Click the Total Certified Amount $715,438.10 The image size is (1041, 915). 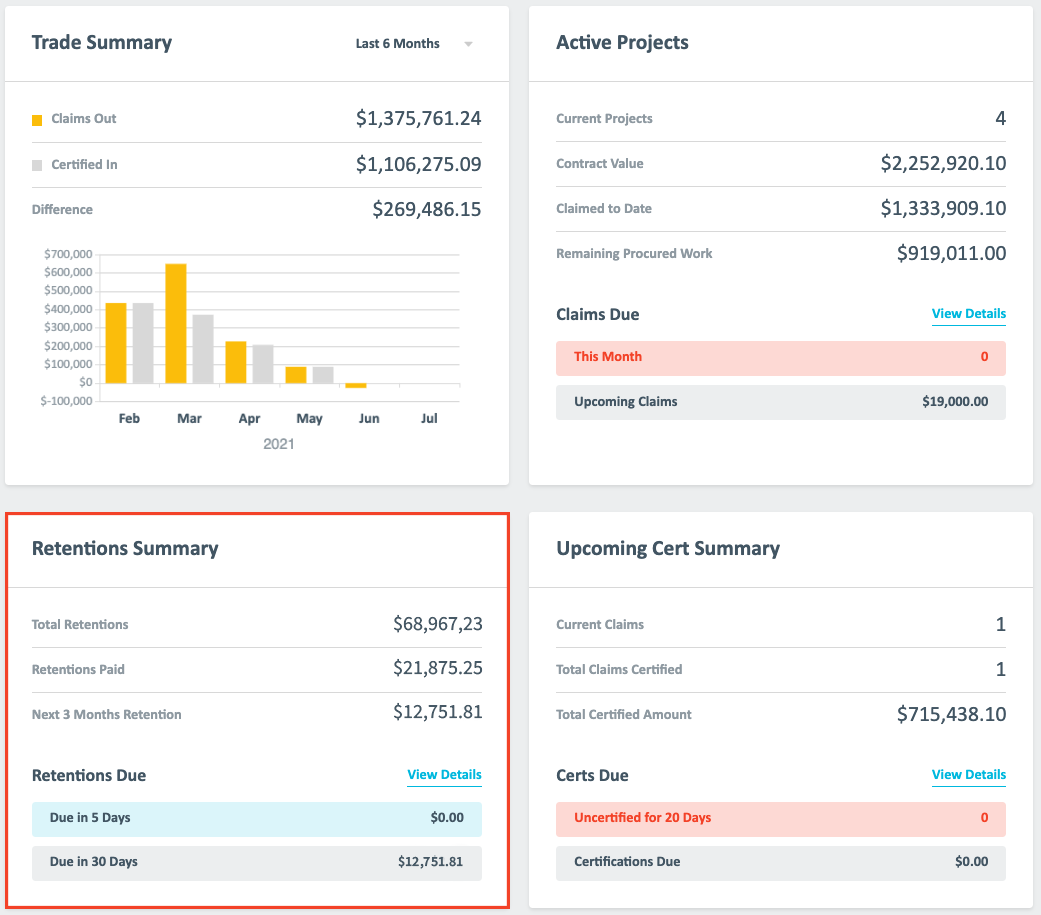tap(951, 714)
